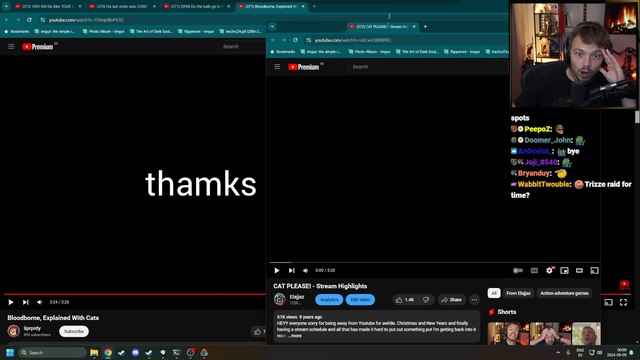Open tab search dropdown in back window
Image resolution: width=640 pixels, height=360 pixels.
[6, 6]
